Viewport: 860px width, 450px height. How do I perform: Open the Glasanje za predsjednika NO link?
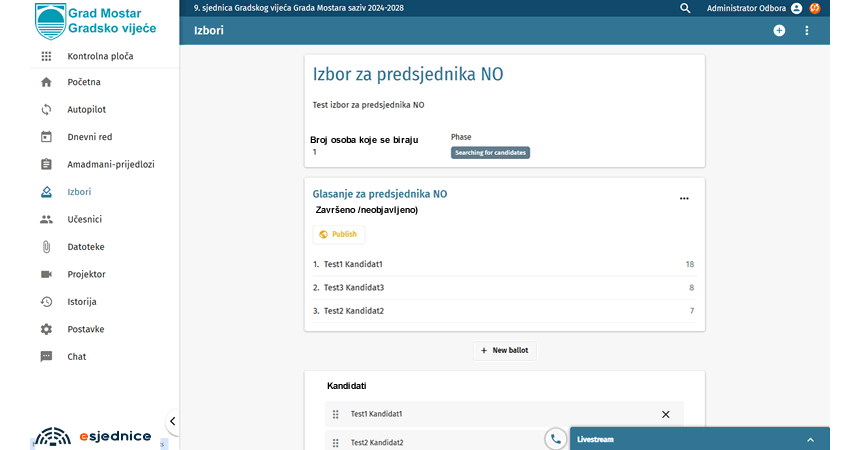click(x=380, y=194)
